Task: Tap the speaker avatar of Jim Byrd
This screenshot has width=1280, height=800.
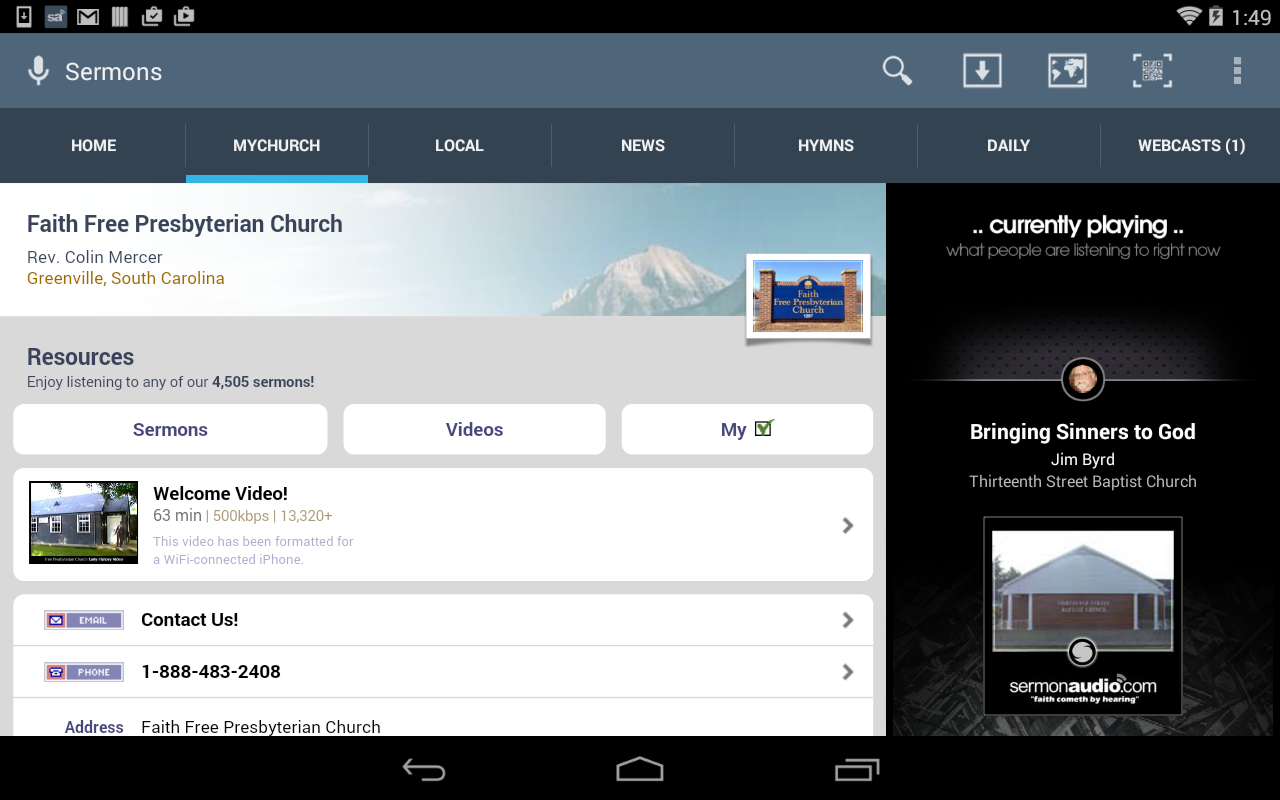Action: coord(1083,379)
